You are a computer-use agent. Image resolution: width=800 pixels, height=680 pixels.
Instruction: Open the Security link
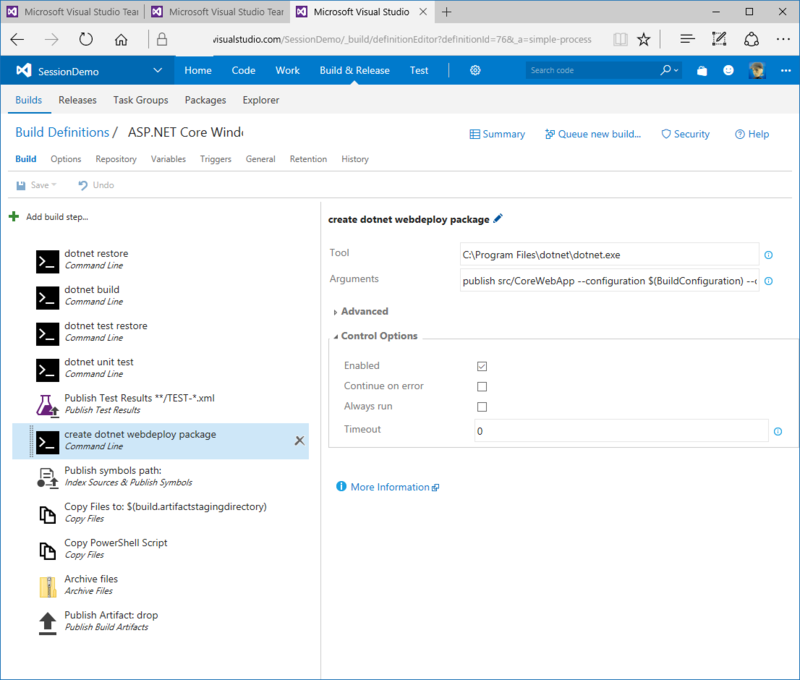coord(685,134)
